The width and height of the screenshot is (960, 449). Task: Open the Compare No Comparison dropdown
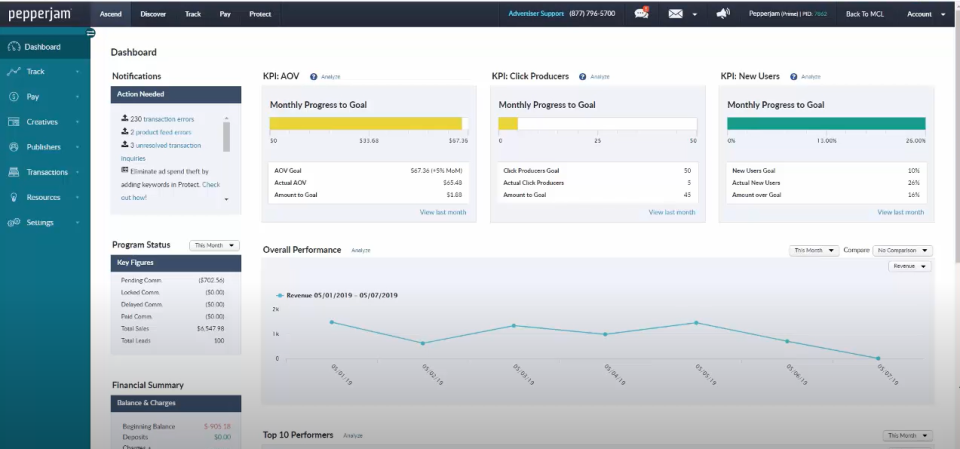coord(902,250)
